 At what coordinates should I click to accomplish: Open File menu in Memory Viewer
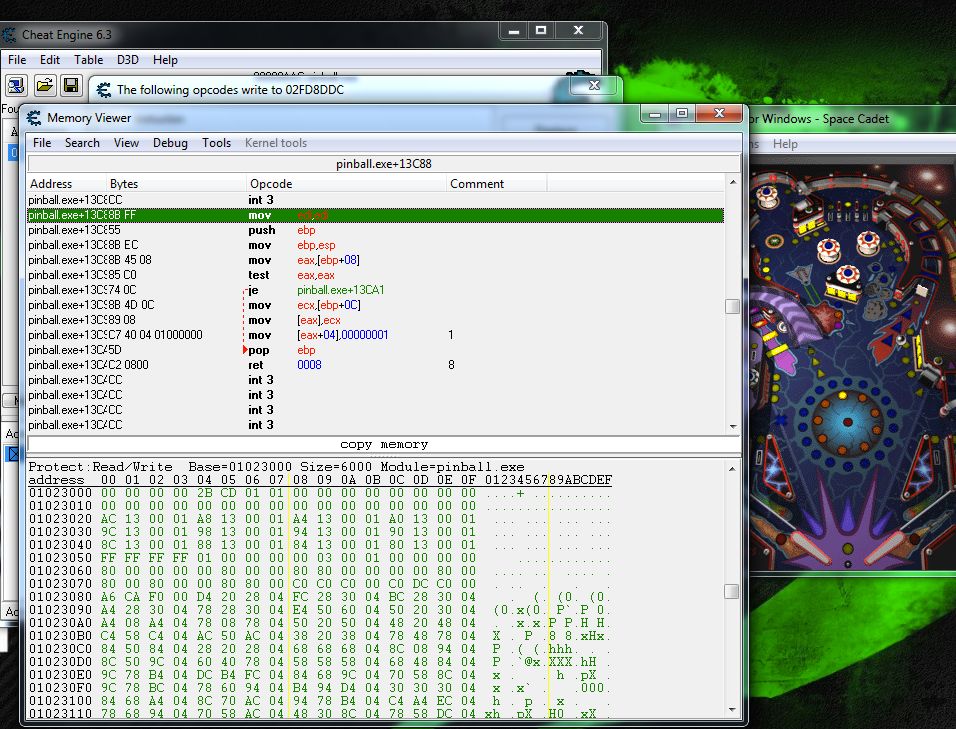pos(42,143)
